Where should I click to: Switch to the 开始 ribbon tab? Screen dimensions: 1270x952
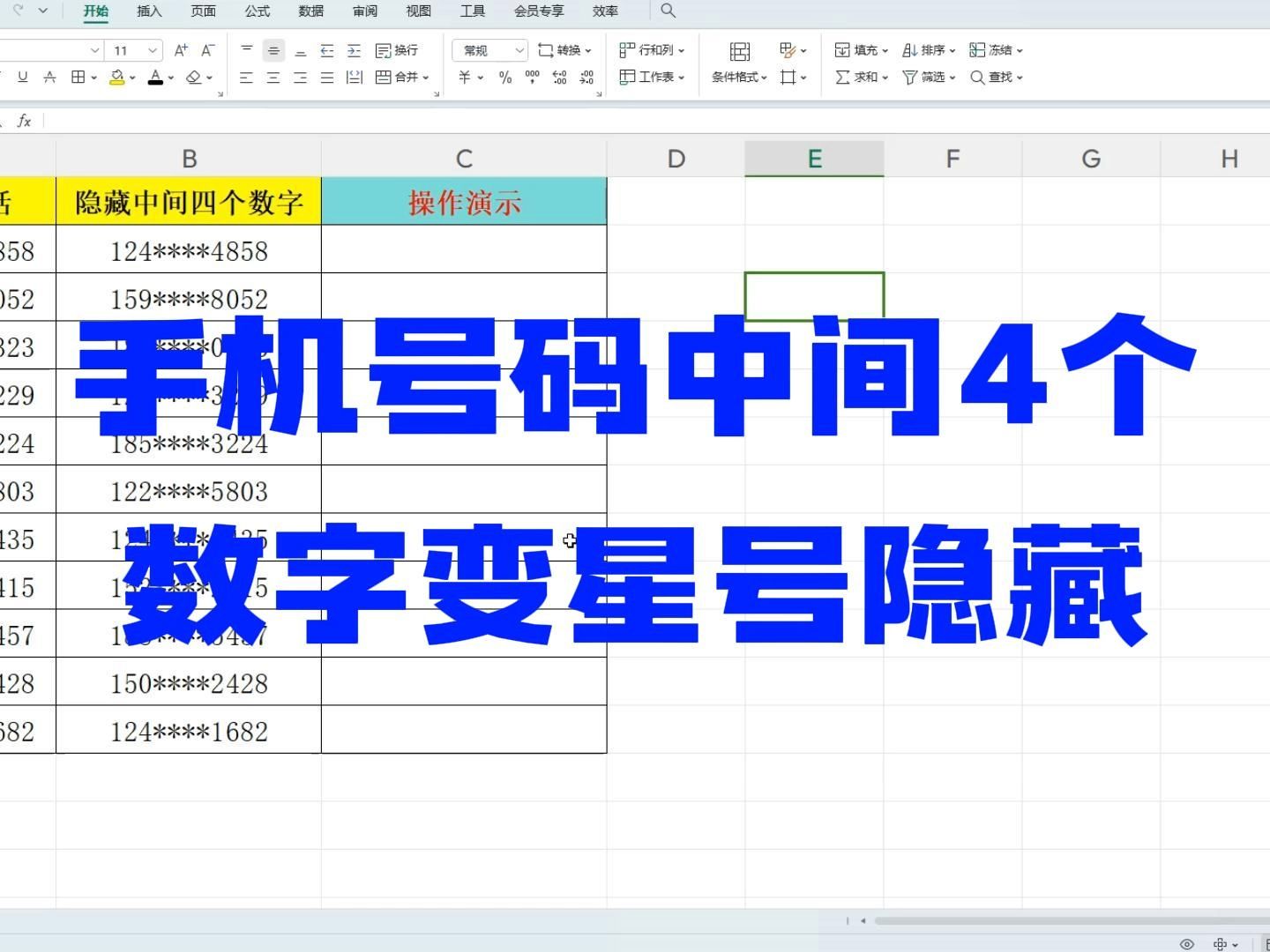point(95,11)
